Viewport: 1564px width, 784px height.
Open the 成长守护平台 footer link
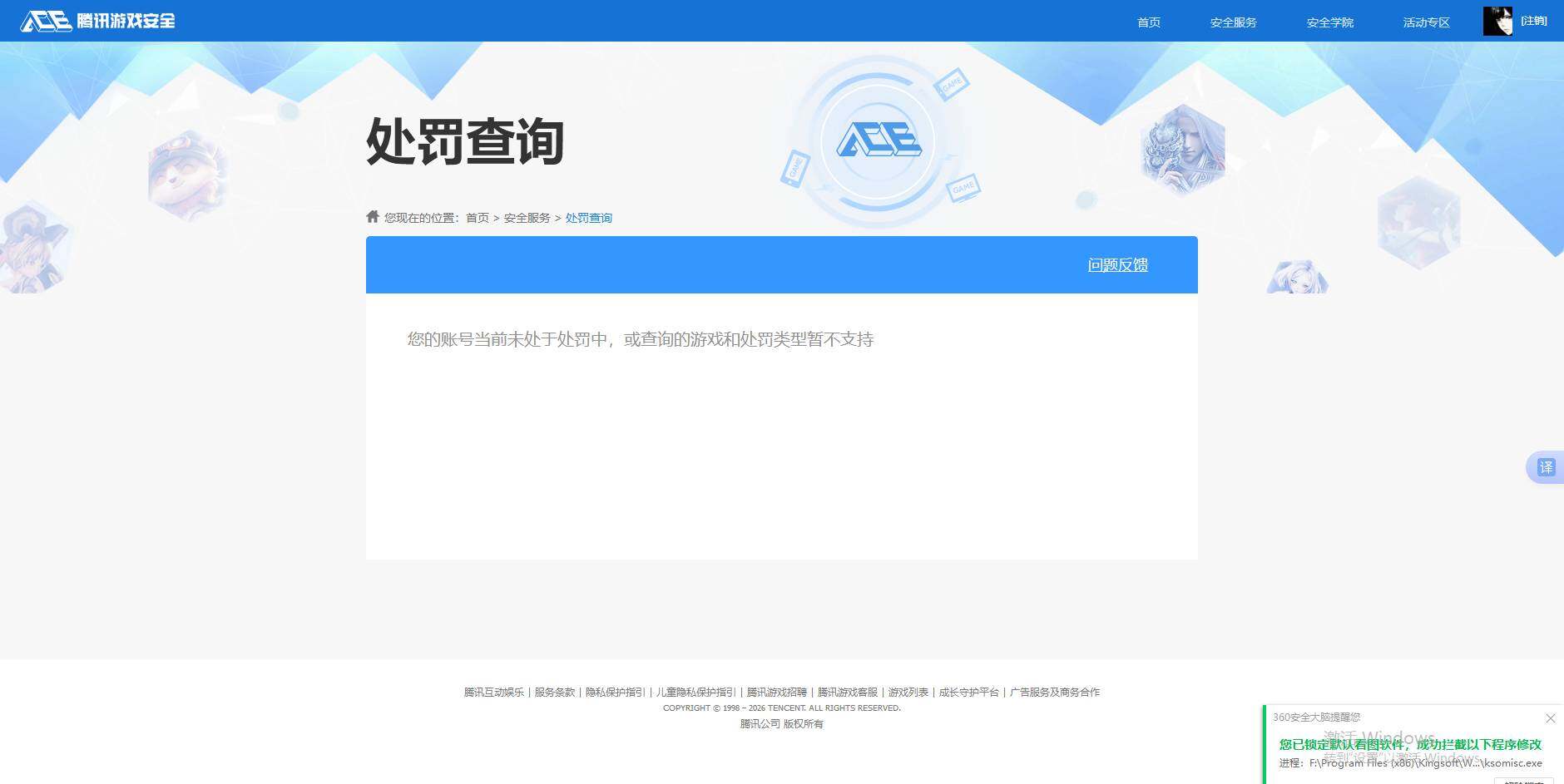pos(969,692)
